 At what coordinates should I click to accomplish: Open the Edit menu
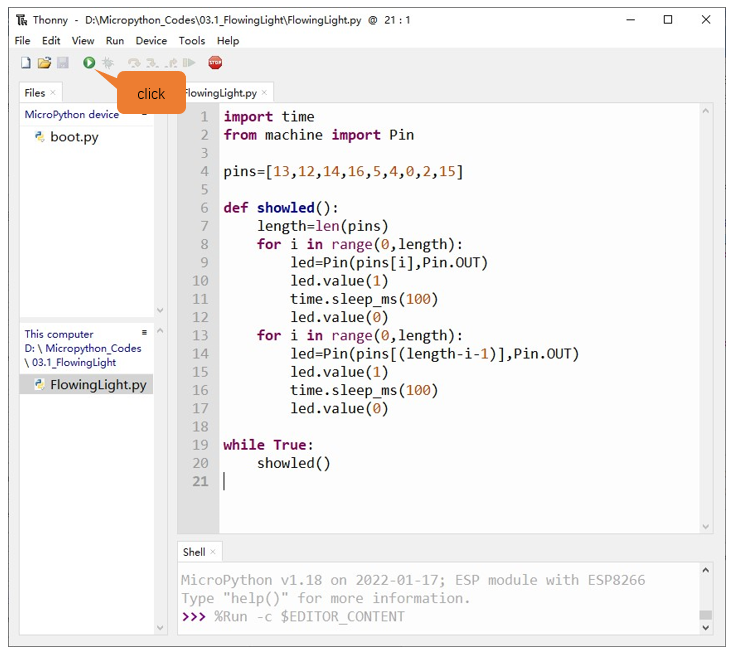point(51,41)
